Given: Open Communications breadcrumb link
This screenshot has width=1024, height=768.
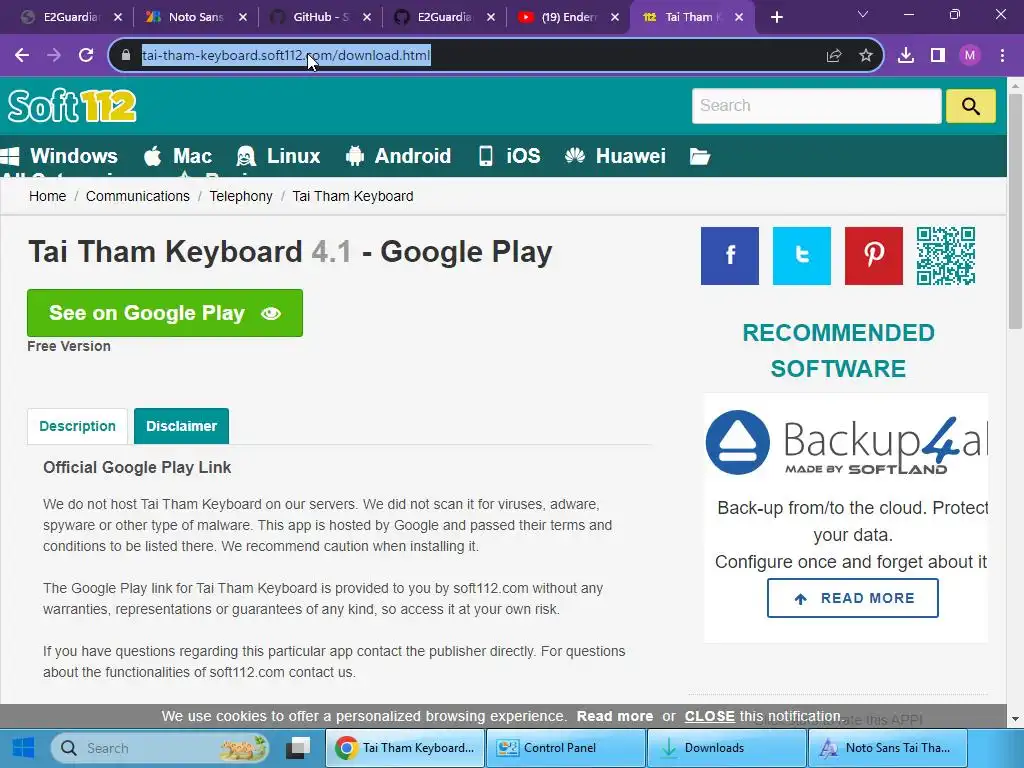Looking at the screenshot, I should (x=138, y=196).
